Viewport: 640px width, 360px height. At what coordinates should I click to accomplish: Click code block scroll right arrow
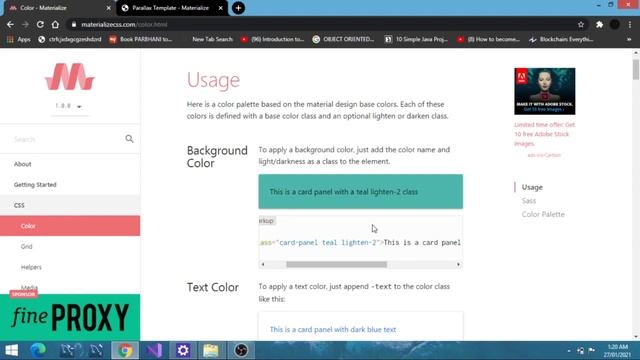(x=458, y=264)
